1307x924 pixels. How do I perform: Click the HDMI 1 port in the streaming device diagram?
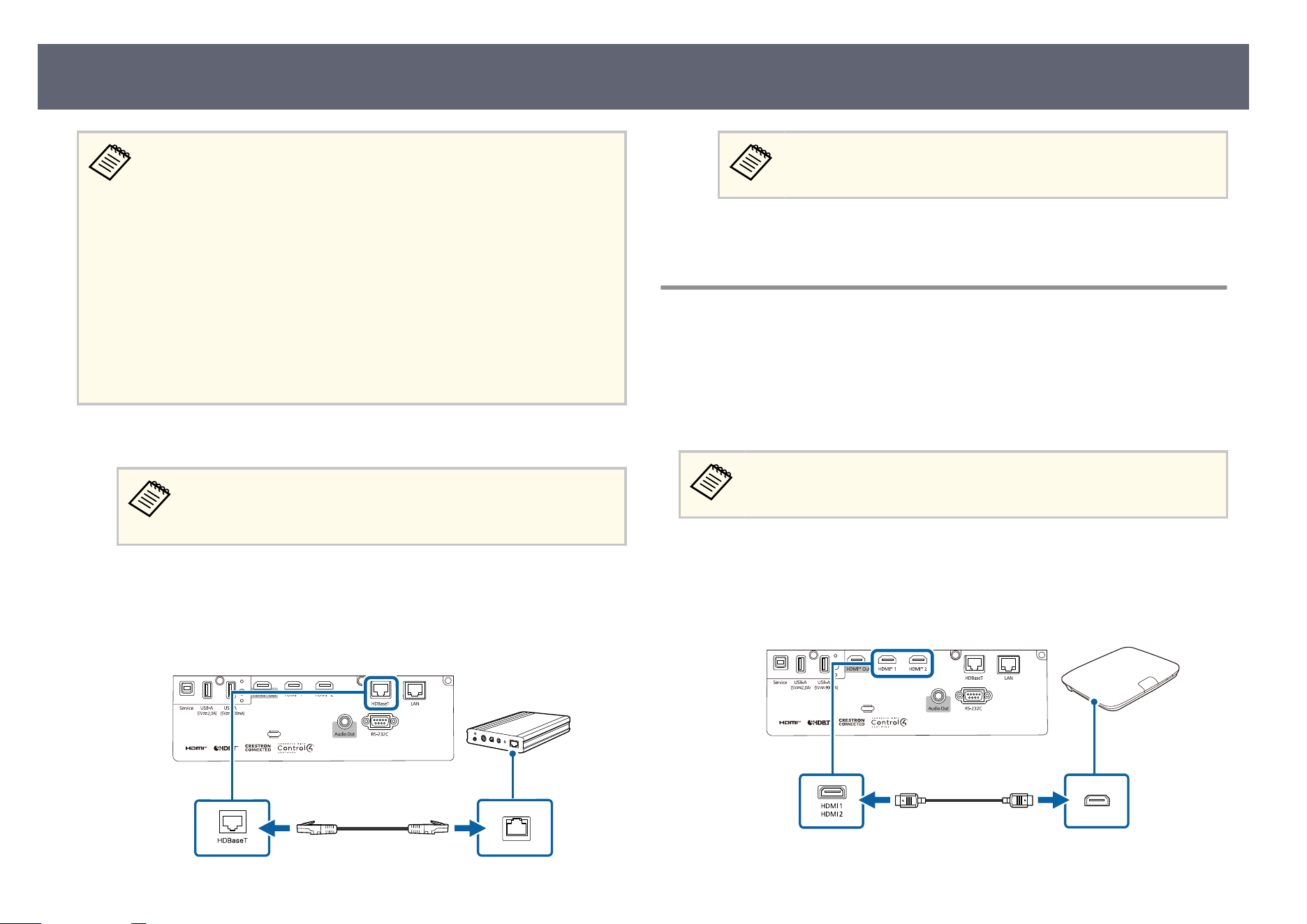pyautogui.click(x=887, y=659)
